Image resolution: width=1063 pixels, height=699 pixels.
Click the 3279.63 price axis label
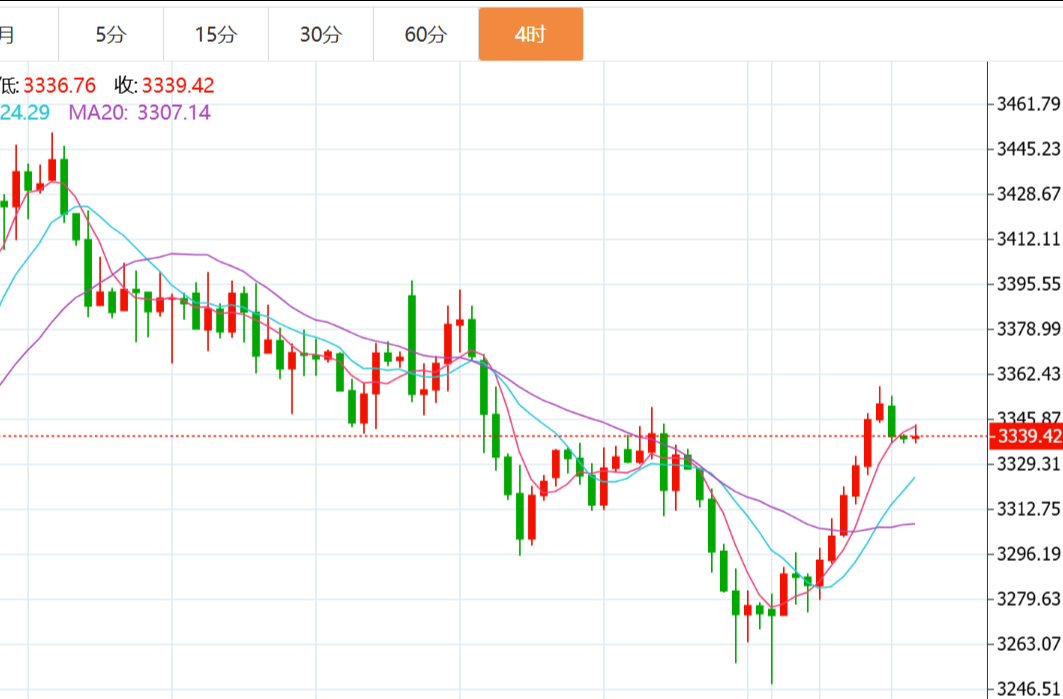[x=1028, y=599]
